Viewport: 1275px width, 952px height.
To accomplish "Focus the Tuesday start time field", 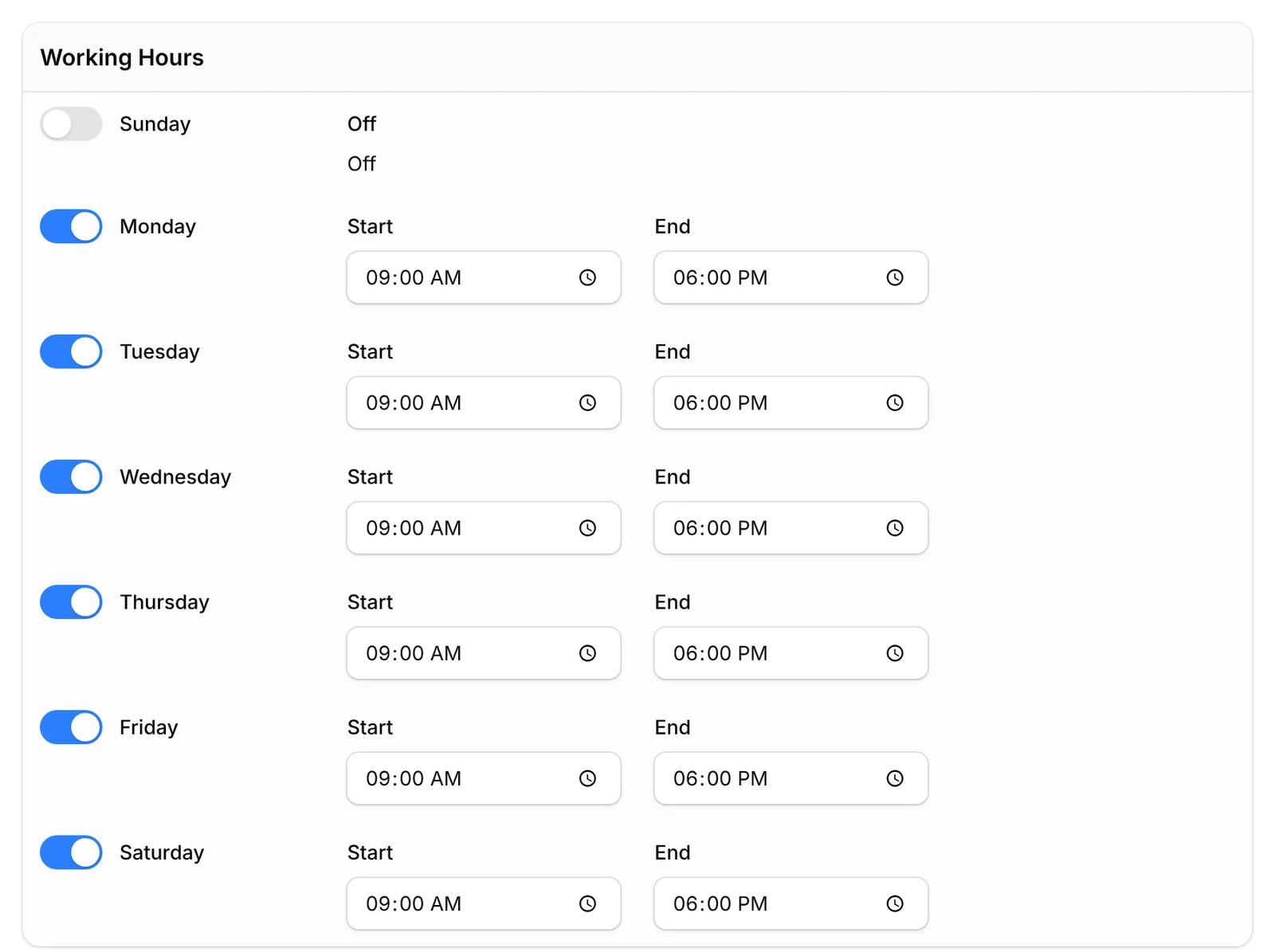I will (484, 402).
